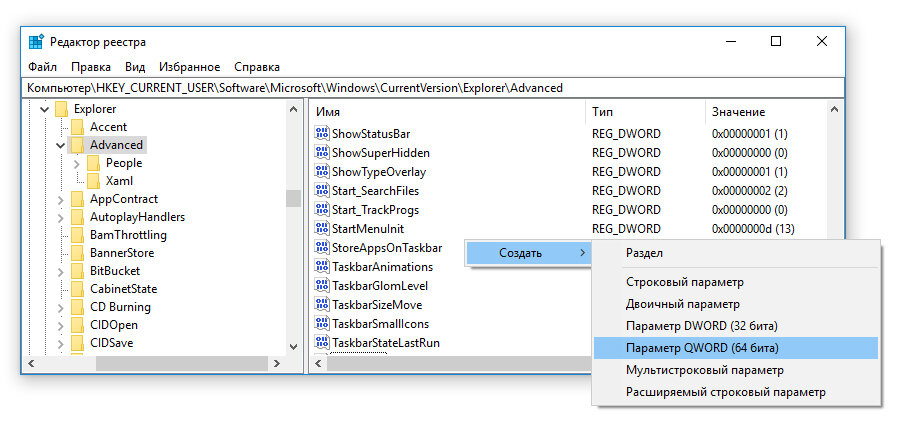Click the BannerStore folder icon
This screenshot has width=906, height=436.
(x=77, y=253)
